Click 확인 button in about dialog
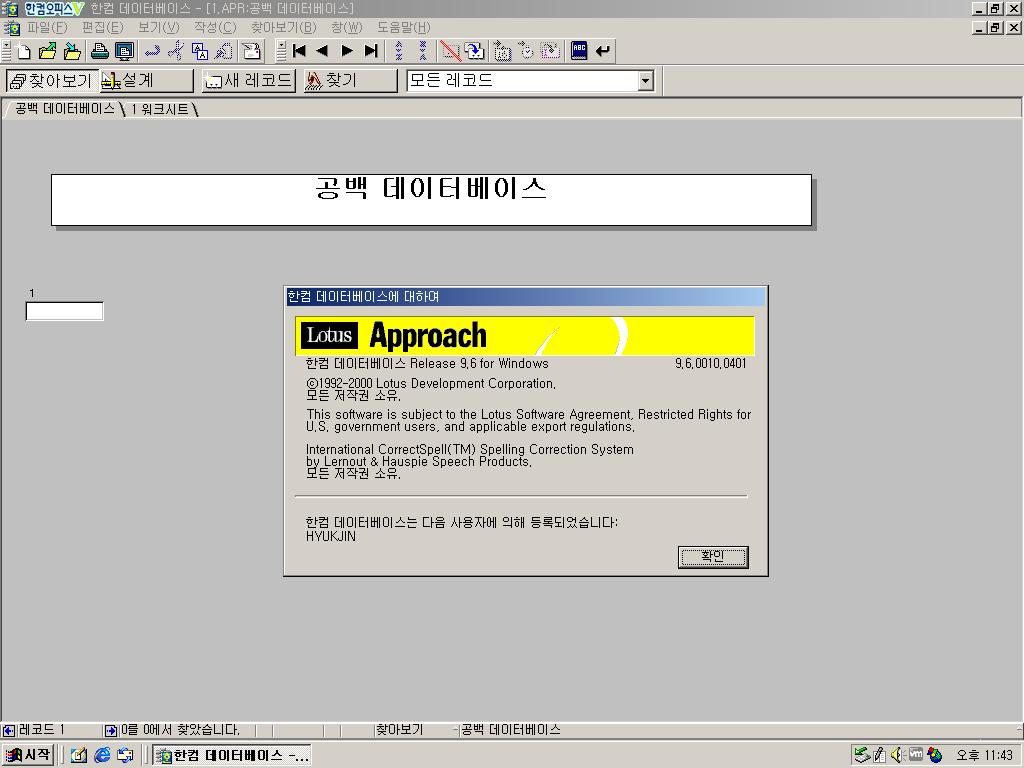Viewport: 1024px width, 768px height. click(x=713, y=557)
